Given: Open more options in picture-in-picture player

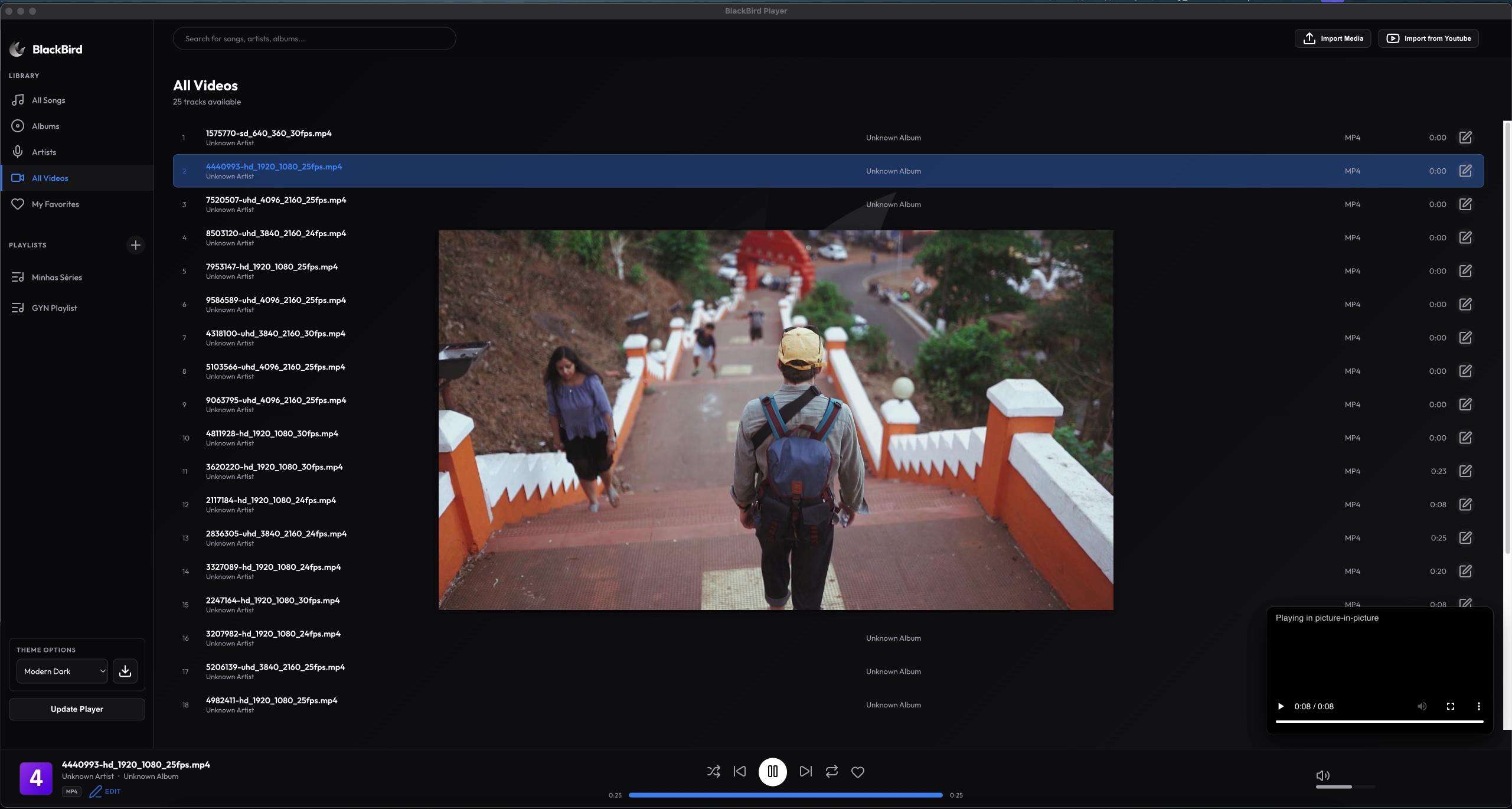Looking at the screenshot, I should pos(1478,706).
